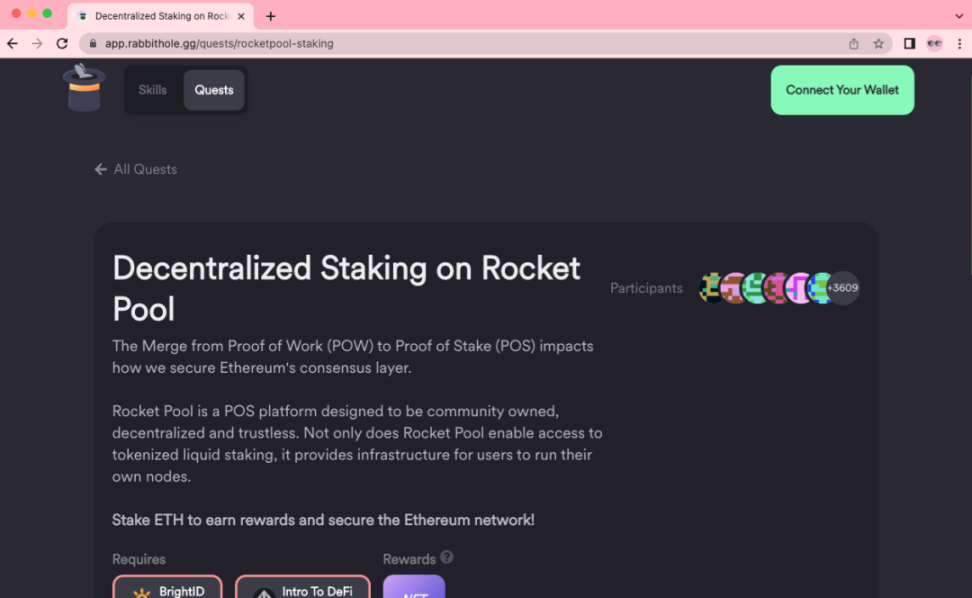The width and height of the screenshot is (972, 598).
Task: Open the +3609 participants counter
Action: click(x=843, y=288)
